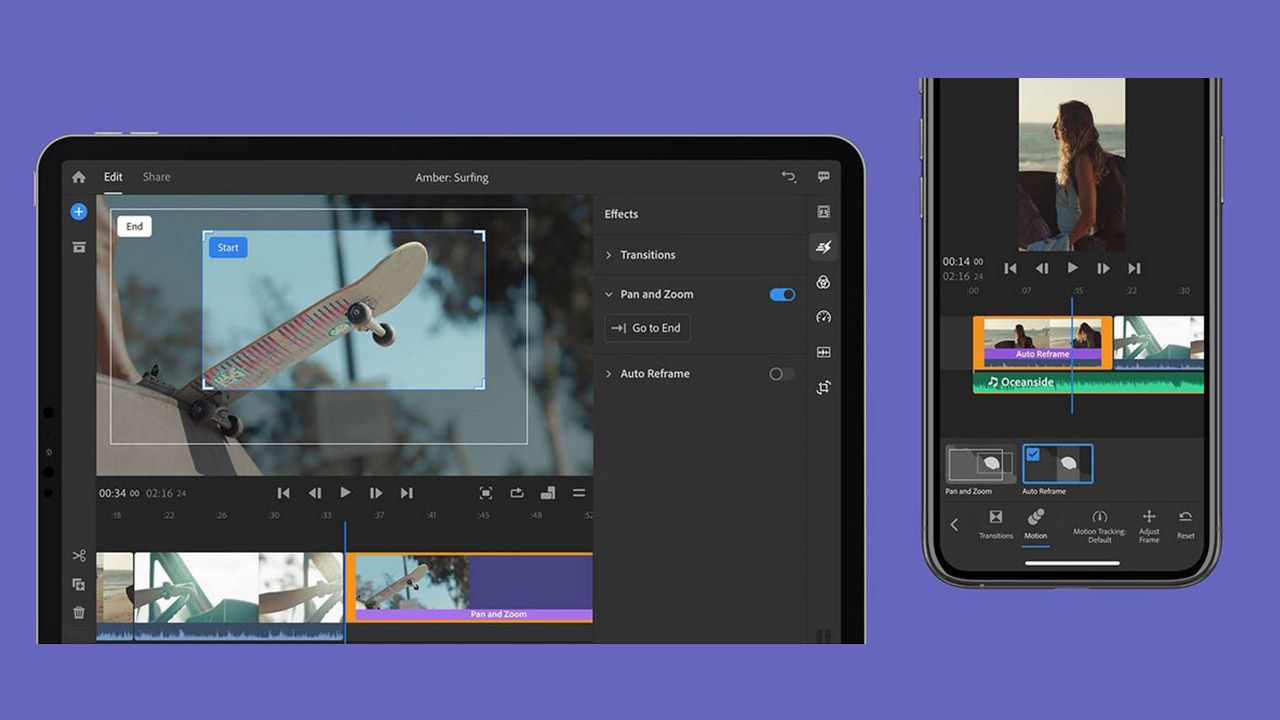Expand the Transitions section
Screen dimensions: 1280x720
(x=608, y=255)
